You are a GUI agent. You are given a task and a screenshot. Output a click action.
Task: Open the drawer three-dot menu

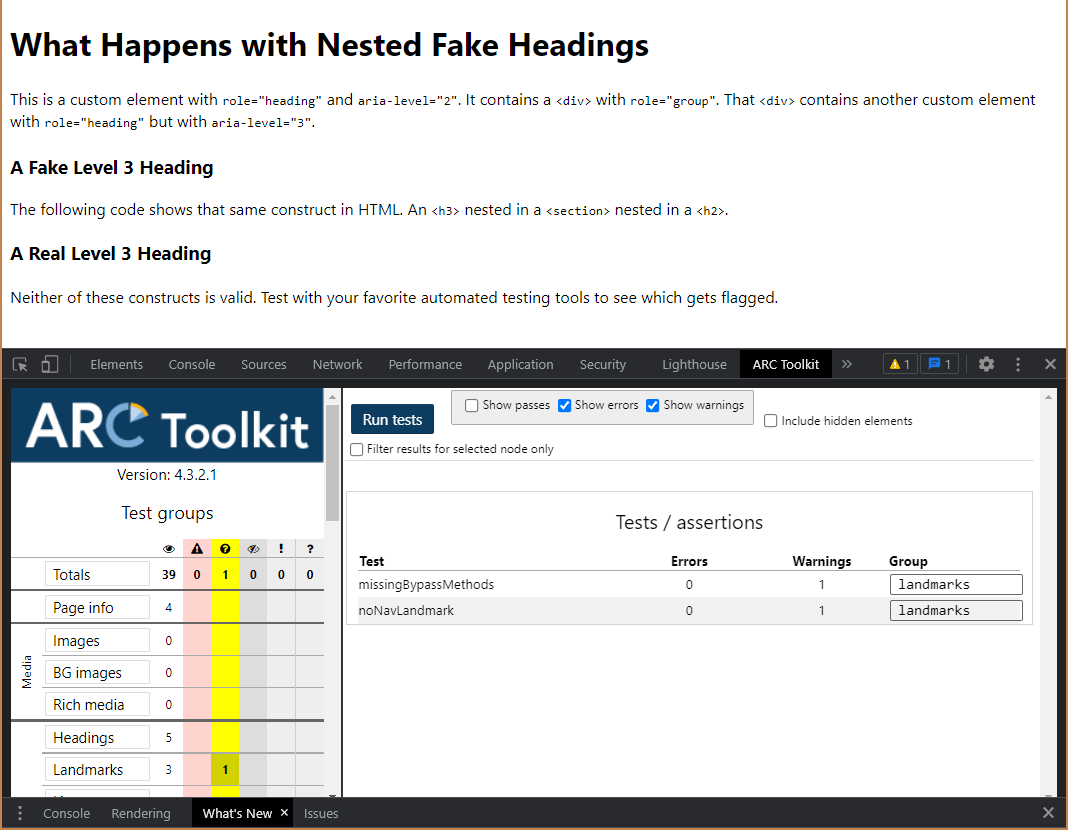click(x=20, y=813)
